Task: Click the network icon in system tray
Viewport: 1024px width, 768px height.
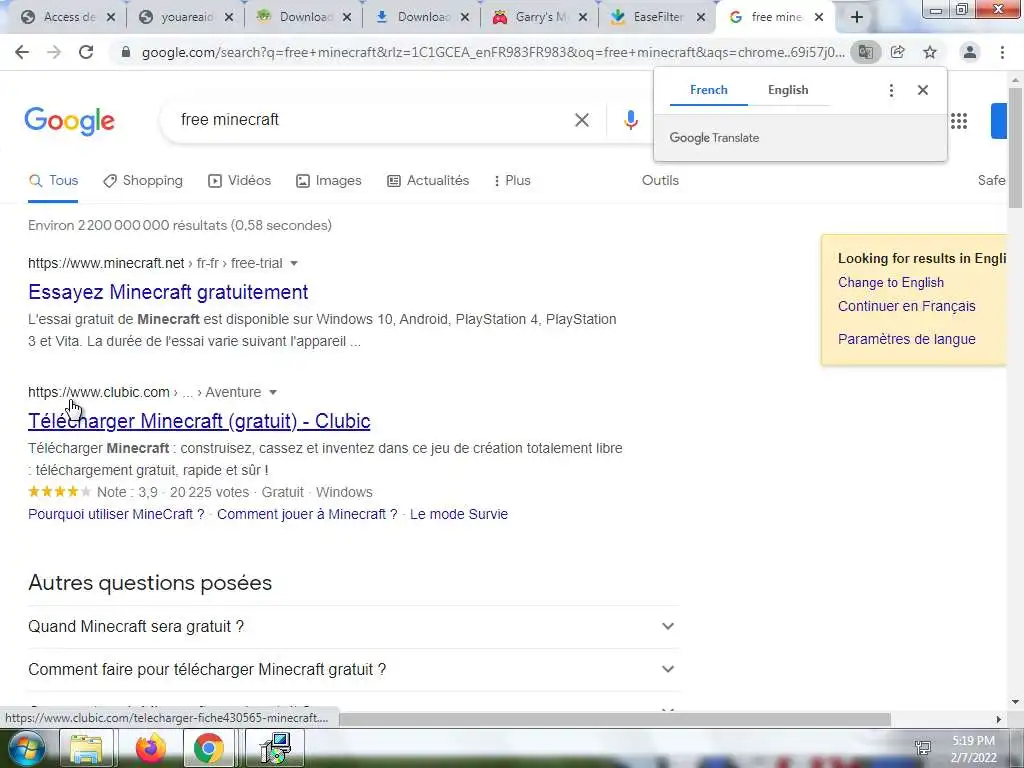Action: click(923, 748)
